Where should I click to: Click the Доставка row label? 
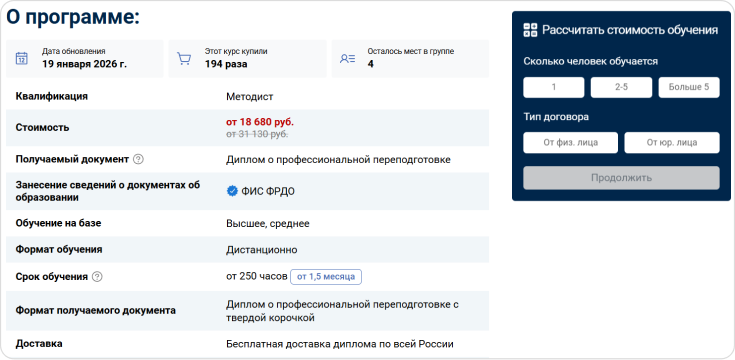[x=39, y=344]
